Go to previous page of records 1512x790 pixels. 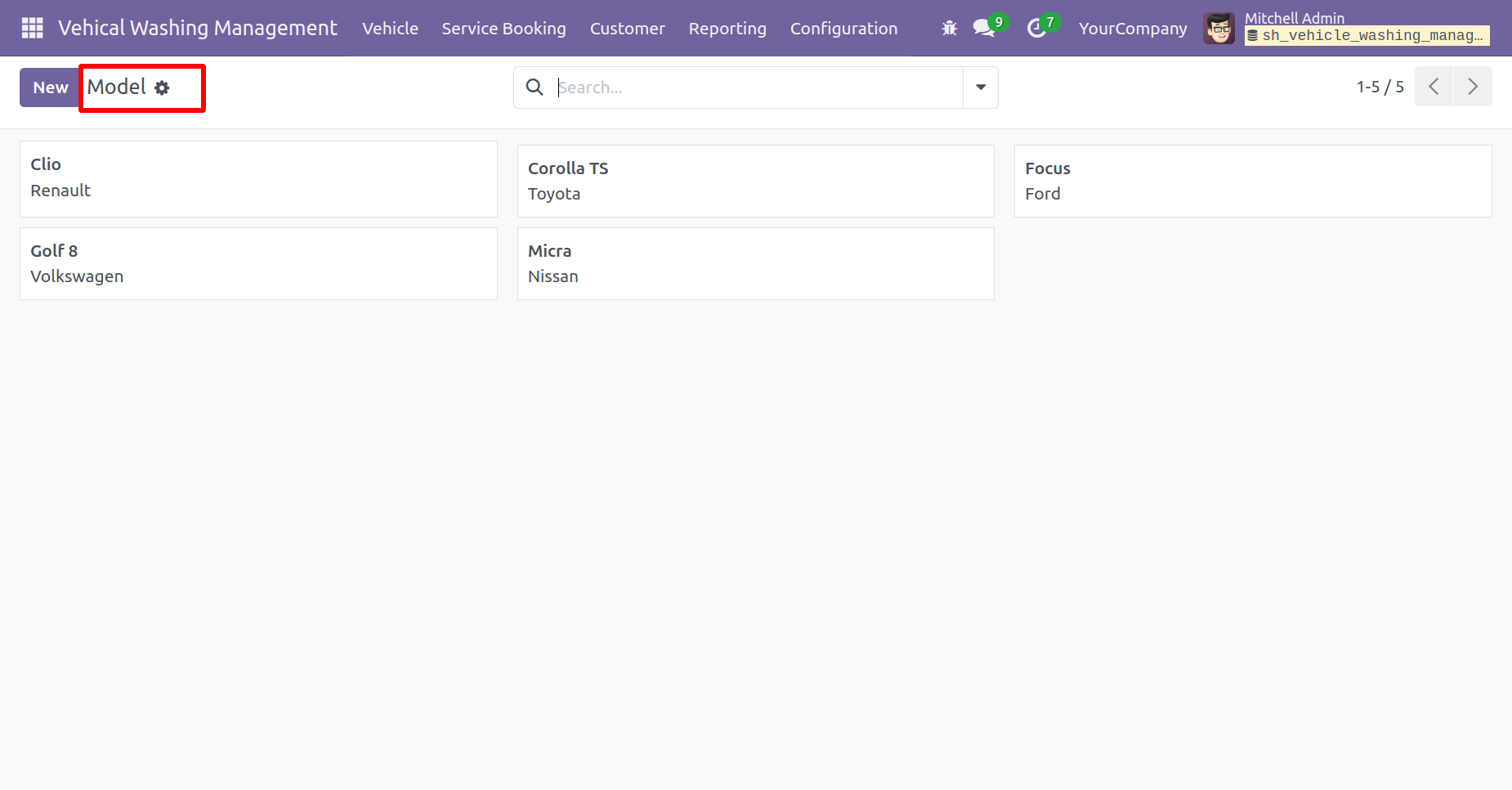click(x=1434, y=87)
